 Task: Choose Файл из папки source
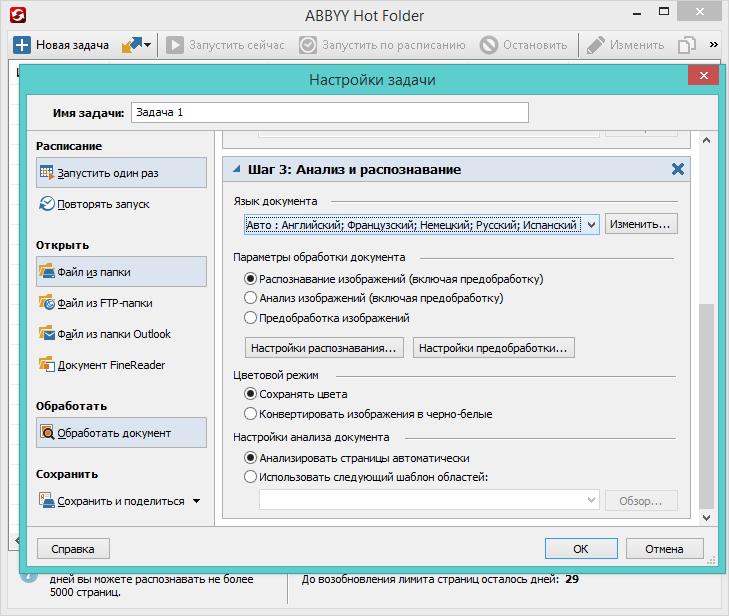pos(121,272)
